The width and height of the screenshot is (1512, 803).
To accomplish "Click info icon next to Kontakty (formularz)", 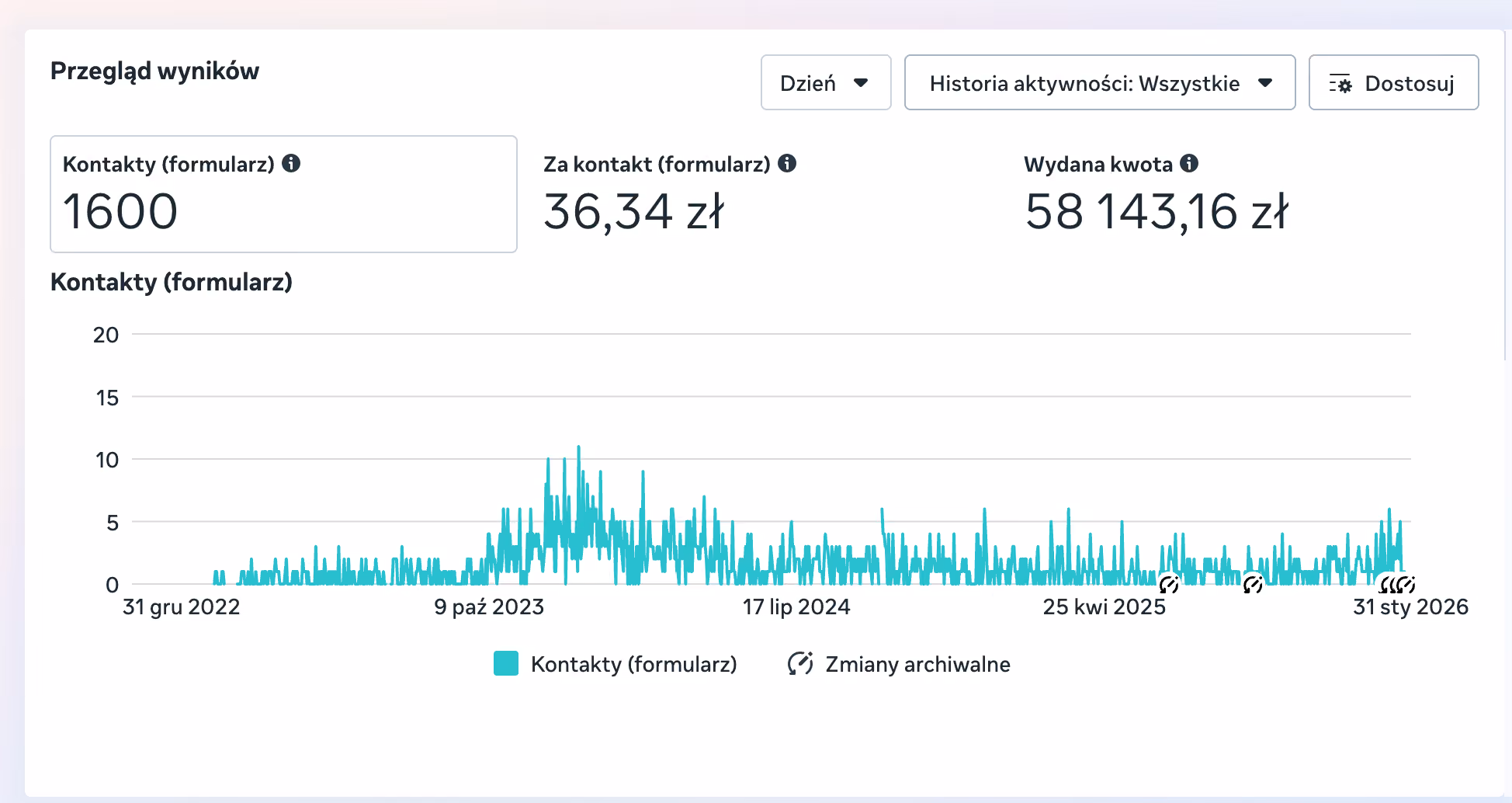I will coord(291,163).
